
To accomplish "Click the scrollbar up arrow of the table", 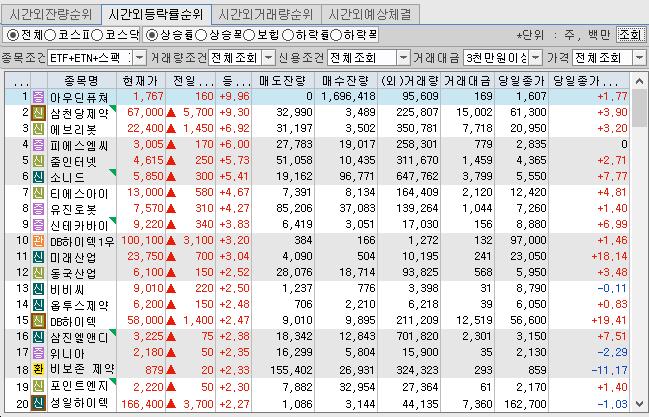I will 639,81.
